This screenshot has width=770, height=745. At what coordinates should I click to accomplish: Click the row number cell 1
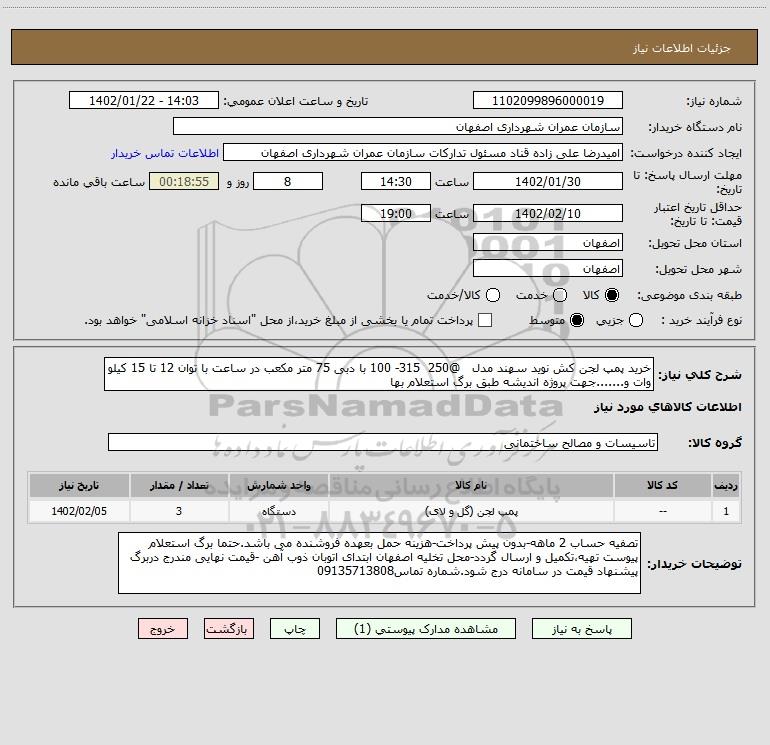(726, 511)
